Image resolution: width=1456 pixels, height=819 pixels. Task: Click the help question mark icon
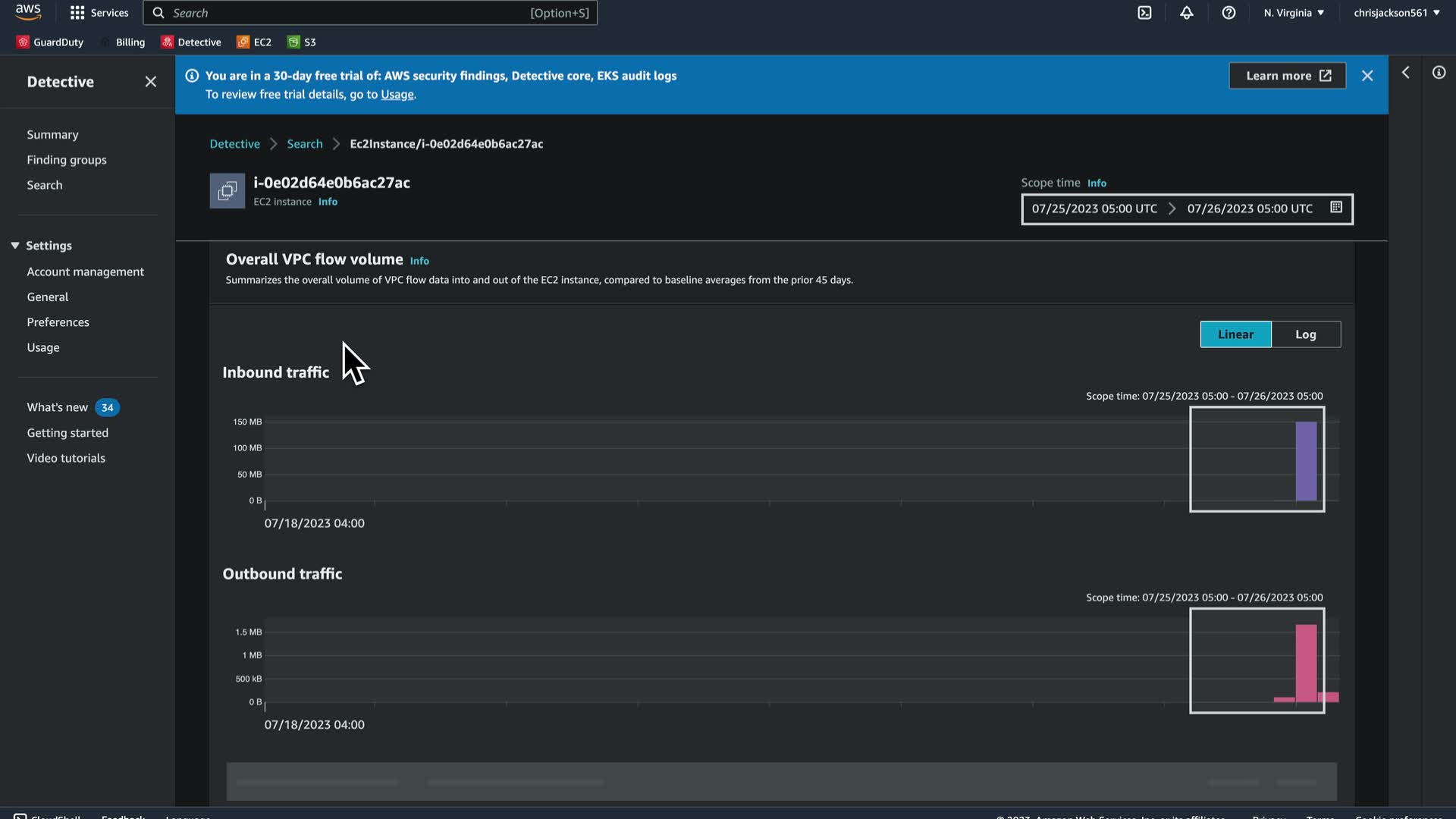tap(1228, 13)
